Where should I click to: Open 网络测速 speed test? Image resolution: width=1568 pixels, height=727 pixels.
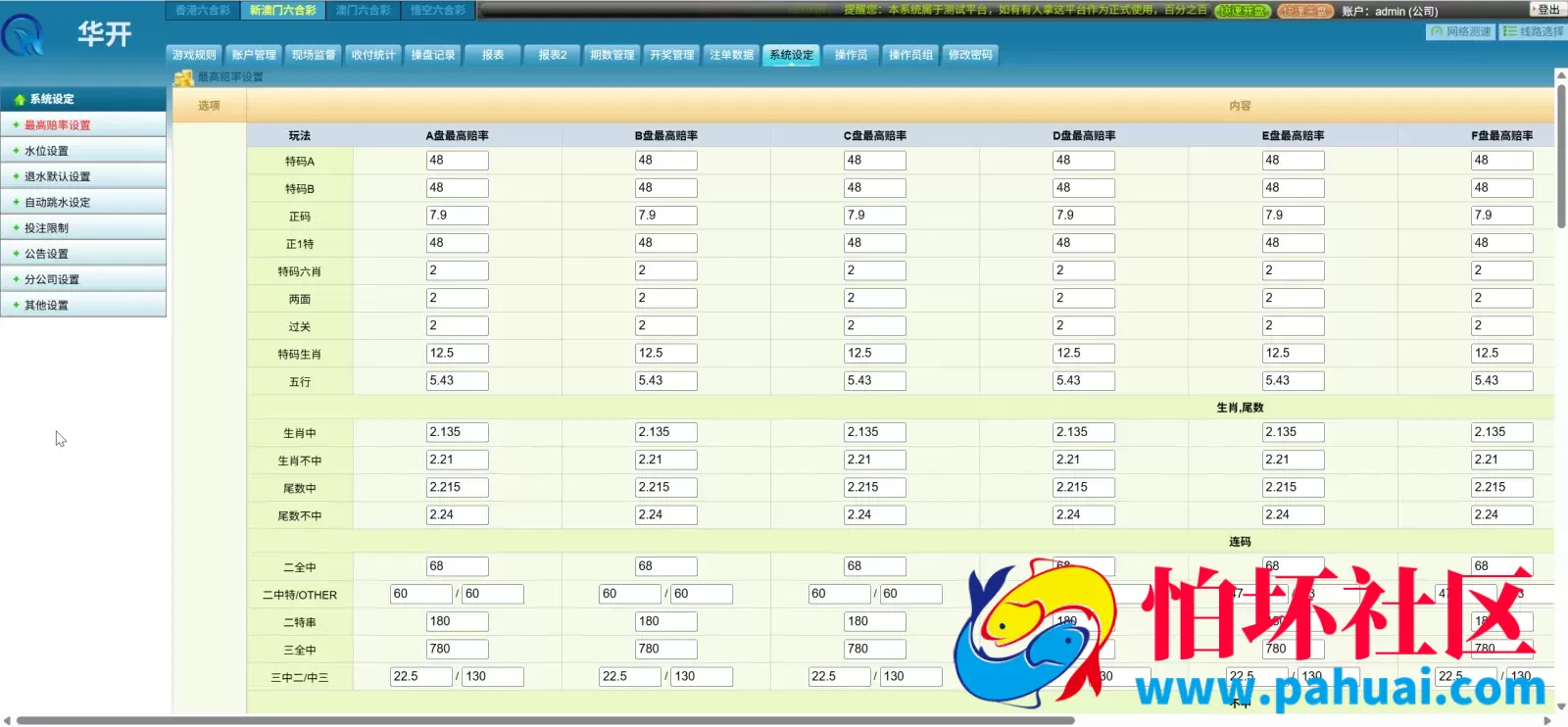click(x=1460, y=32)
